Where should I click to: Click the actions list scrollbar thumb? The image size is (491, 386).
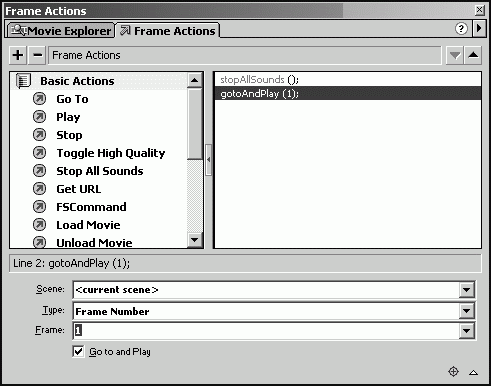tap(194, 124)
